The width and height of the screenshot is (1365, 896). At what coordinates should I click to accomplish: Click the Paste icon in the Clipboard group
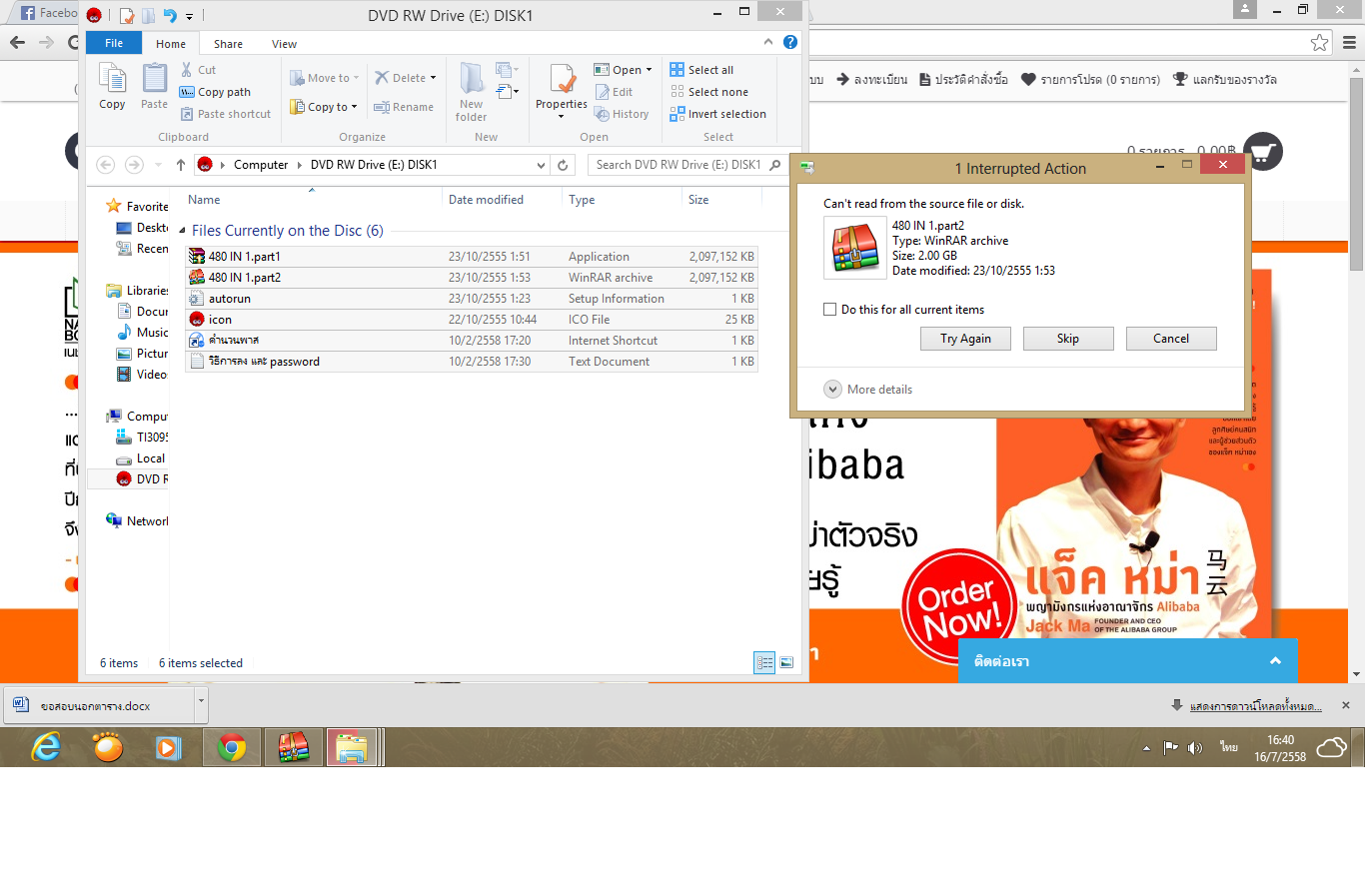coord(154,80)
